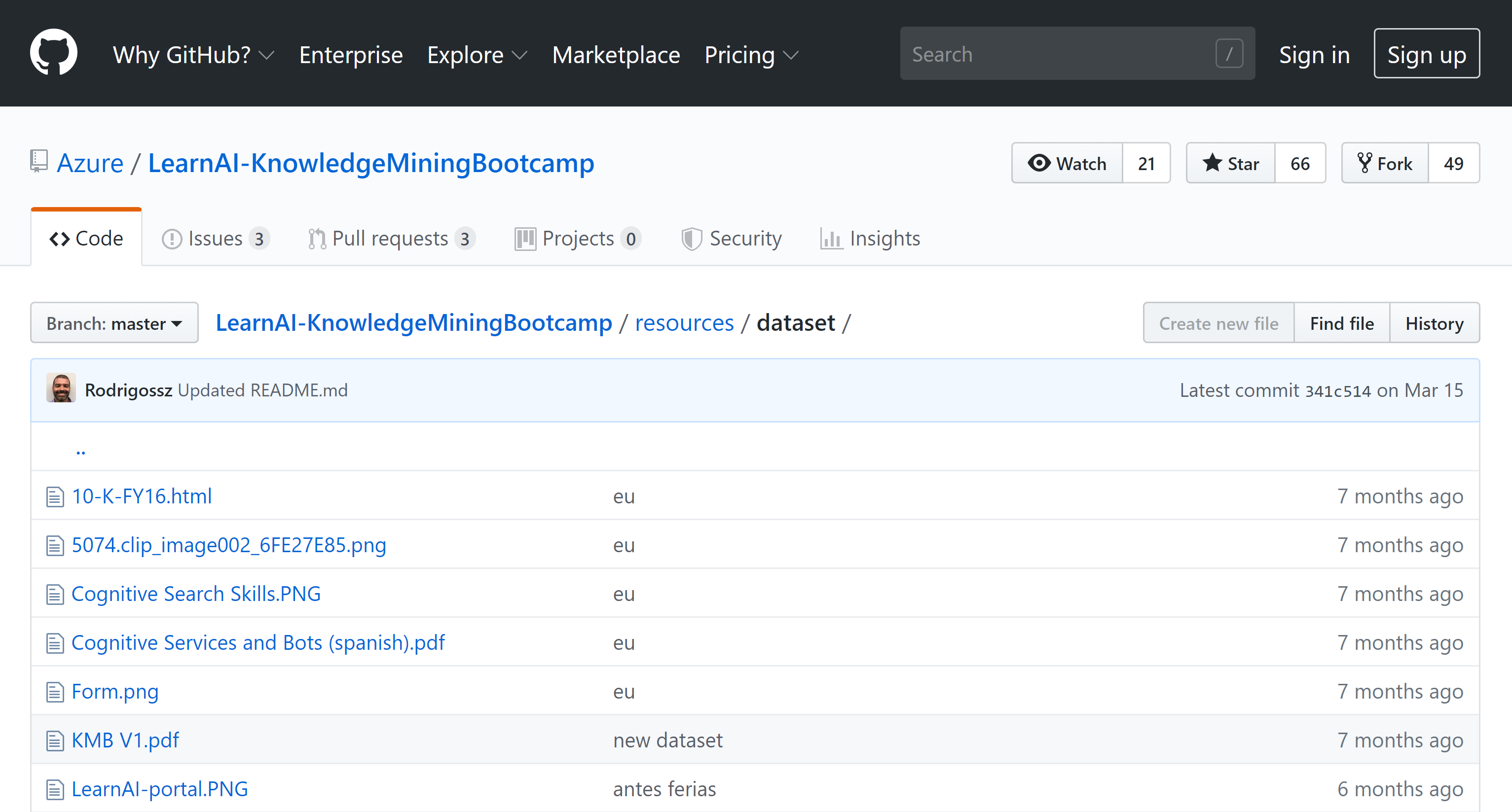Click Rodrigossz's avatar thumbnail

pos(61,388)
